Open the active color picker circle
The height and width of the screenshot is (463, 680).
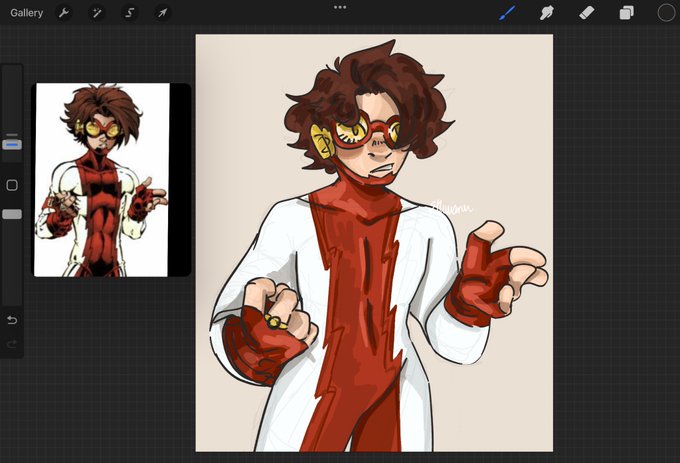coord(666,13)
